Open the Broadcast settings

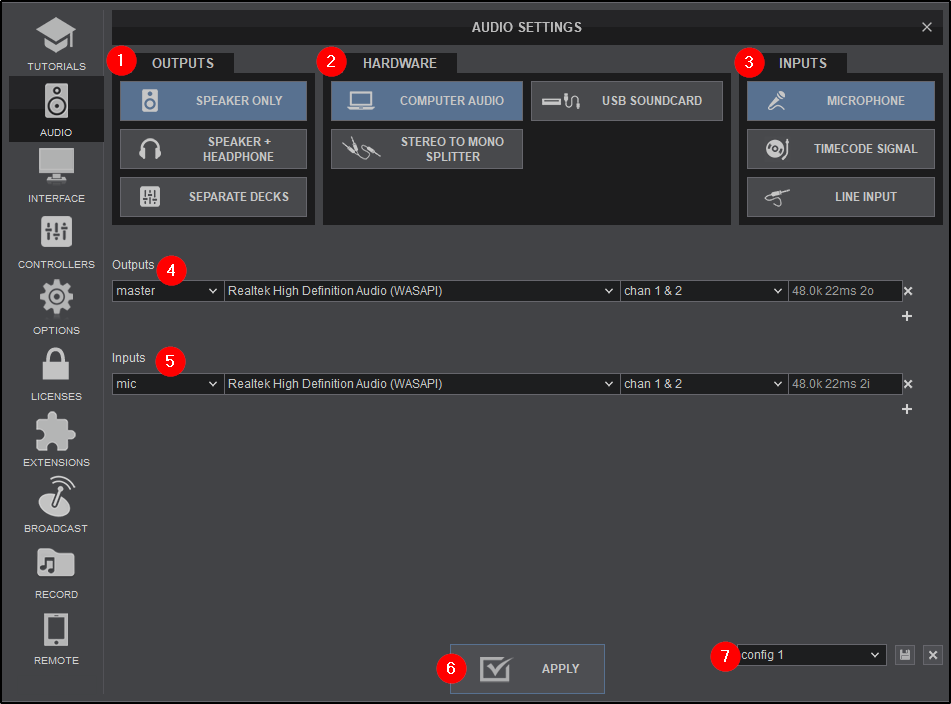coord(56,506)
